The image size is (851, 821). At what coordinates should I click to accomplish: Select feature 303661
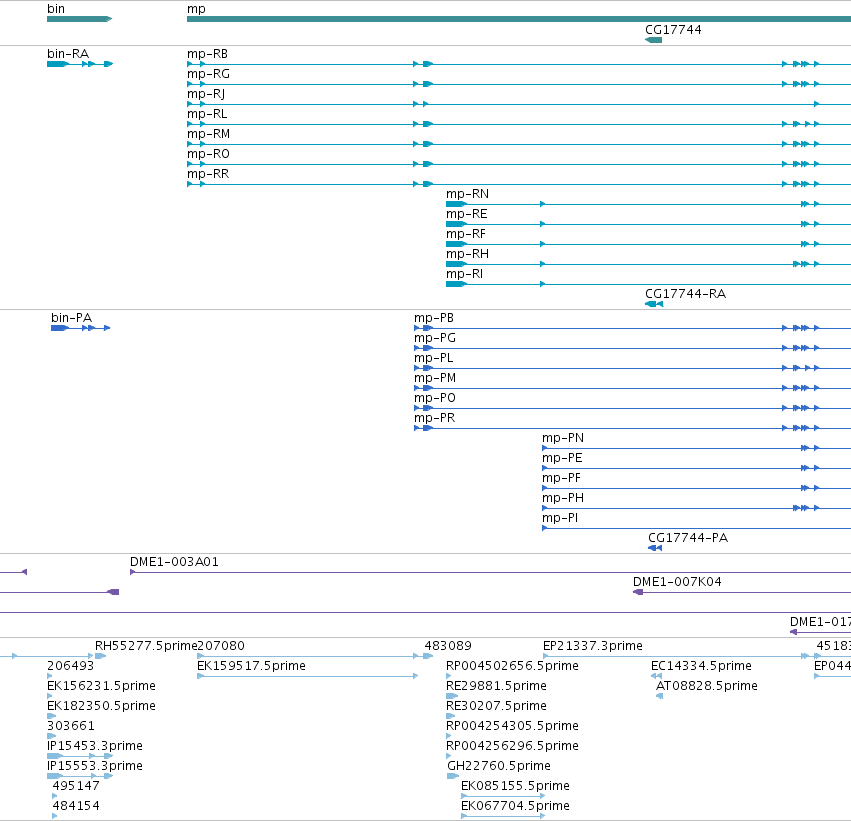(x=71, y=727)
